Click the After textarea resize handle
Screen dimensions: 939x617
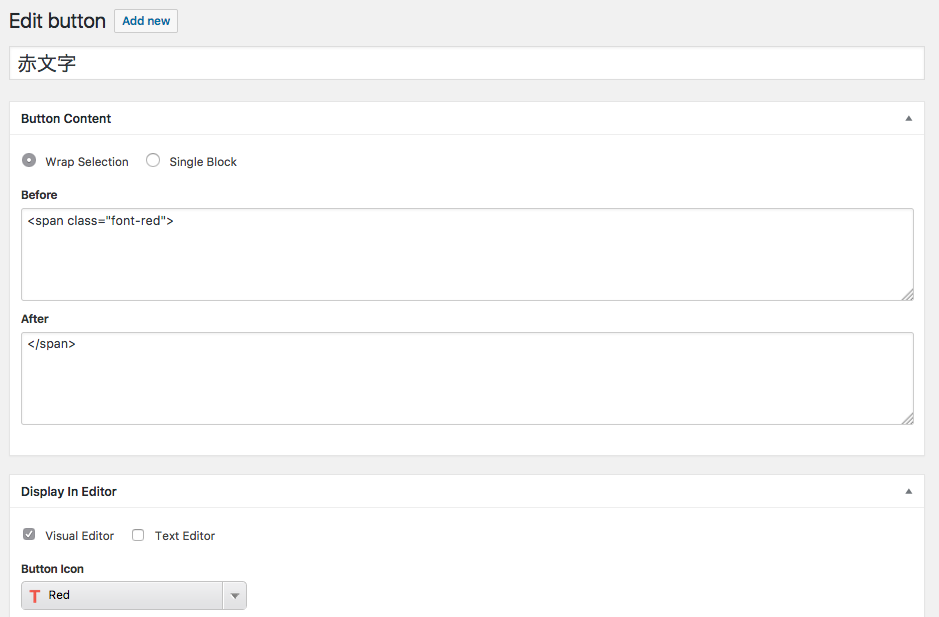coord(907,418)
